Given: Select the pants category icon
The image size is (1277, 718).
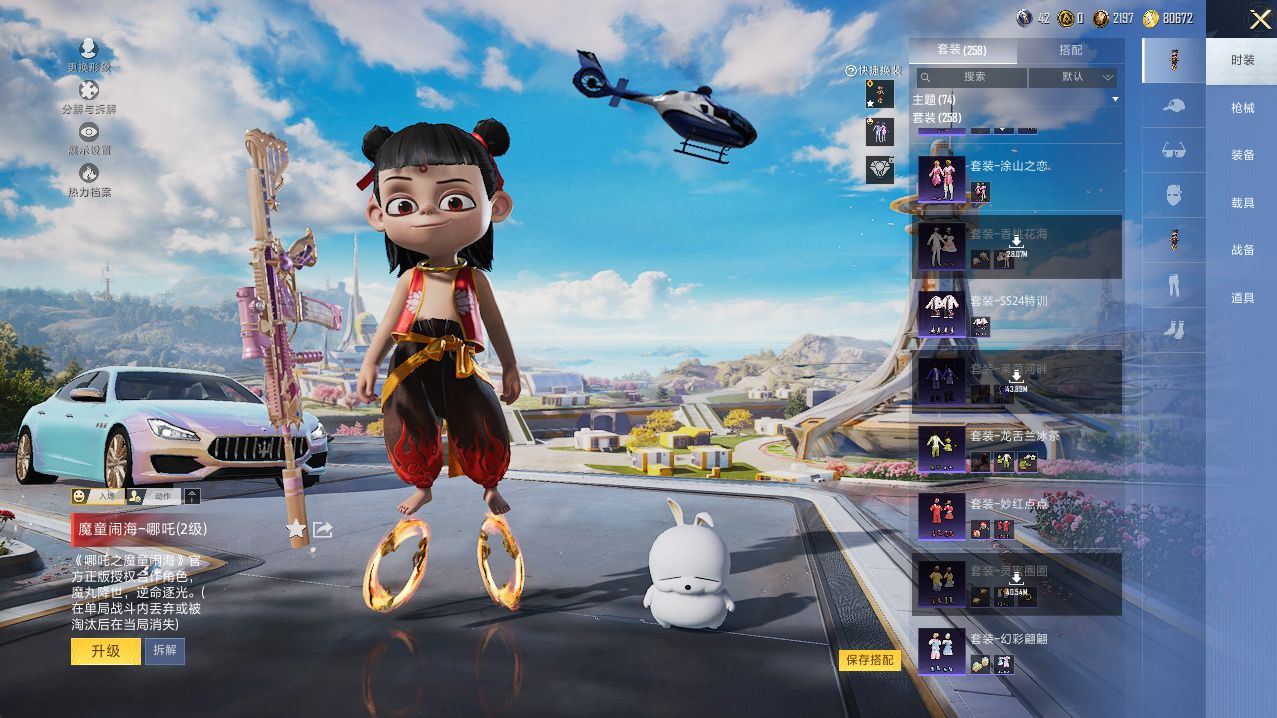Looking at the screenshot, I should 1174,286.
